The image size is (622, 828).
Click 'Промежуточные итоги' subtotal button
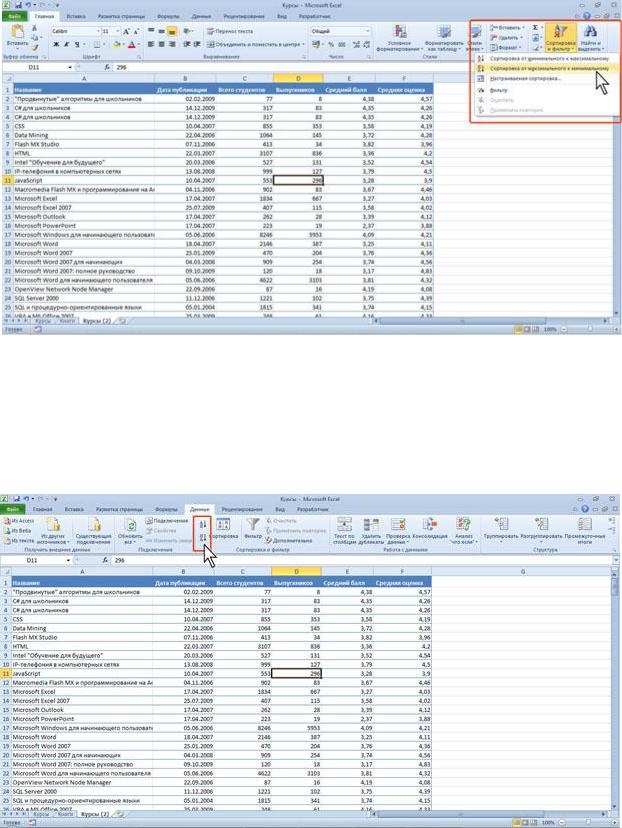[x=585, y=531]
